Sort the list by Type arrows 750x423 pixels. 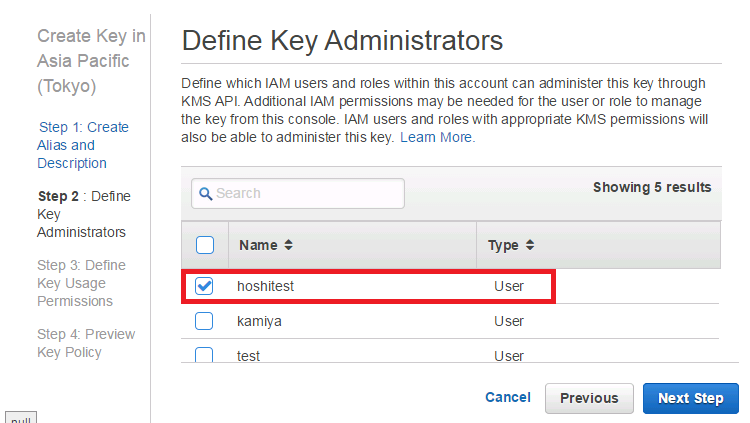(x=529, y=245)
